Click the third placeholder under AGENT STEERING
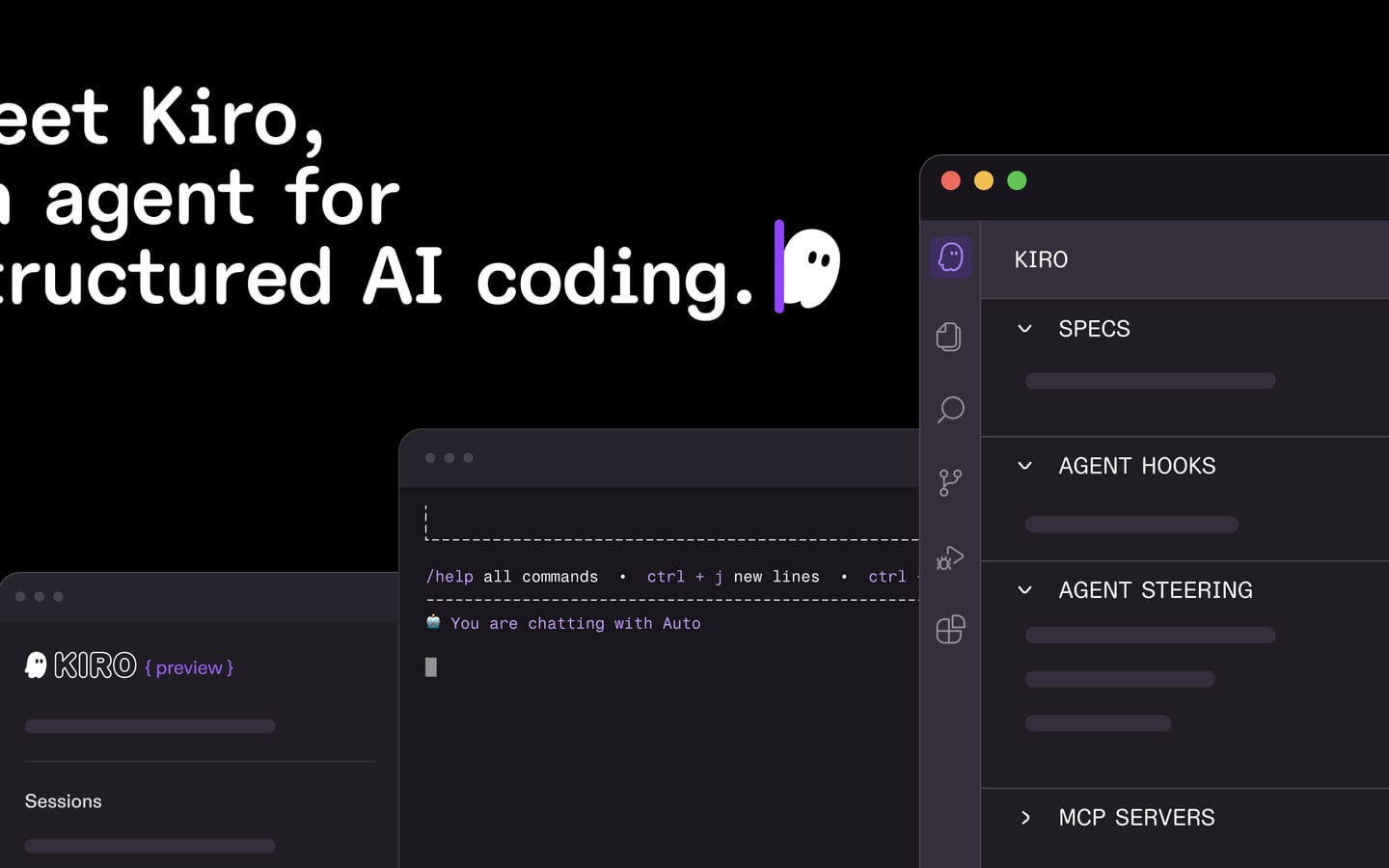Screen dimensions: 1389x868 pos(1098,723)
